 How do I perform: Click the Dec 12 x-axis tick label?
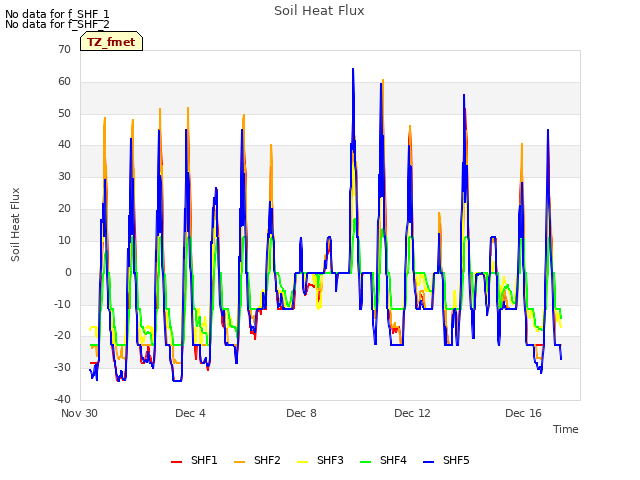click(x=412, y=413)
